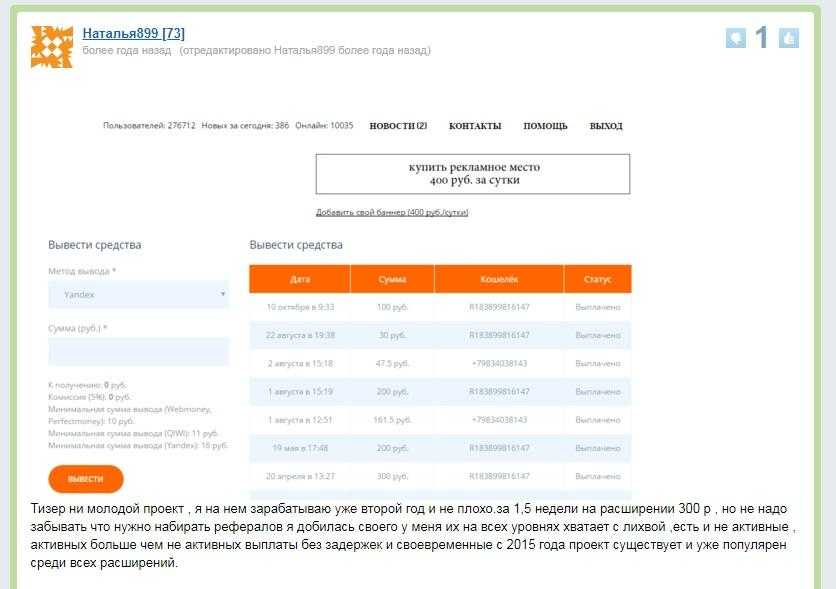Open the Новости (2) menu item

[x=398, y=126]
